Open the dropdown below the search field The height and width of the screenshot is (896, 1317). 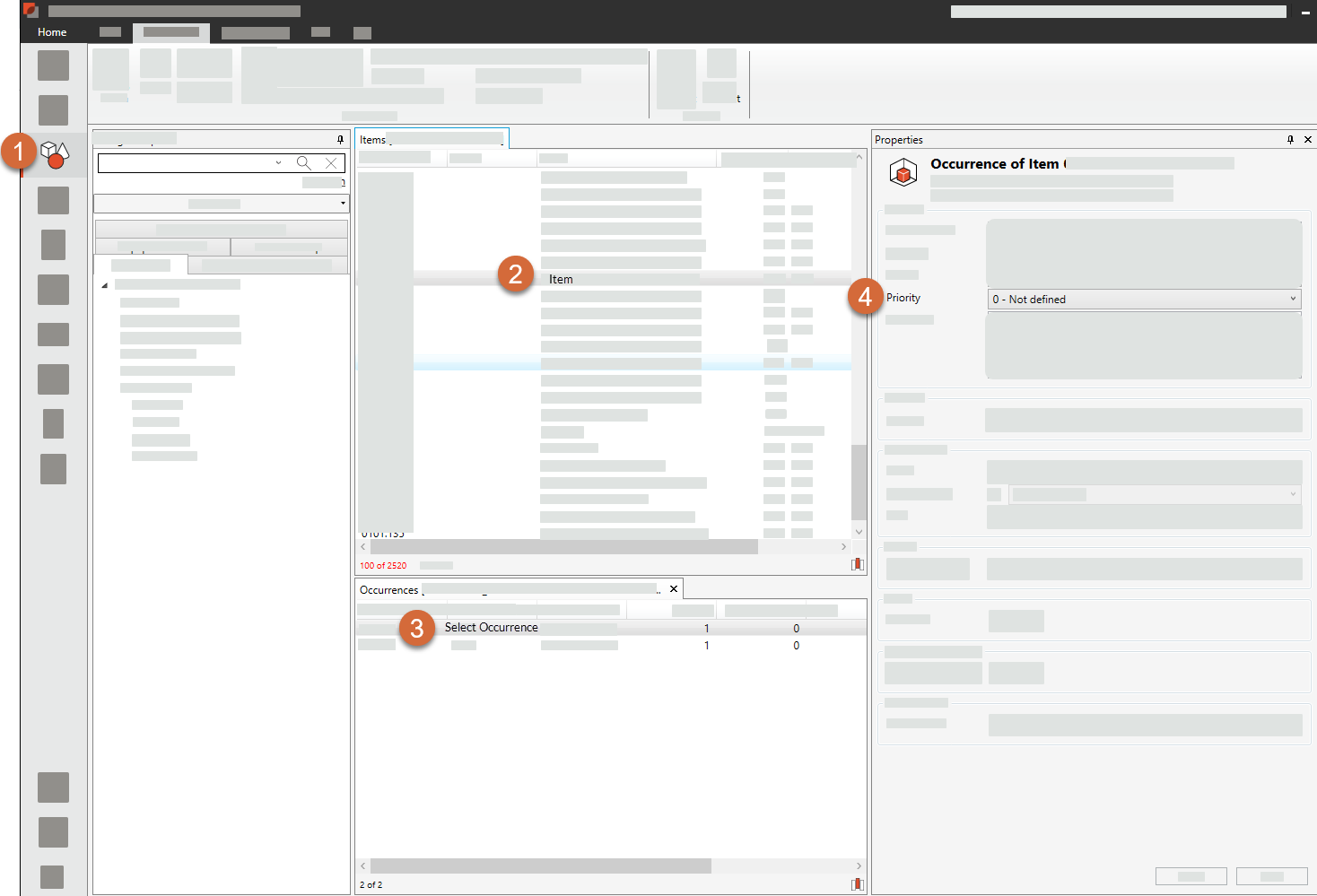[x=221, y=204]
